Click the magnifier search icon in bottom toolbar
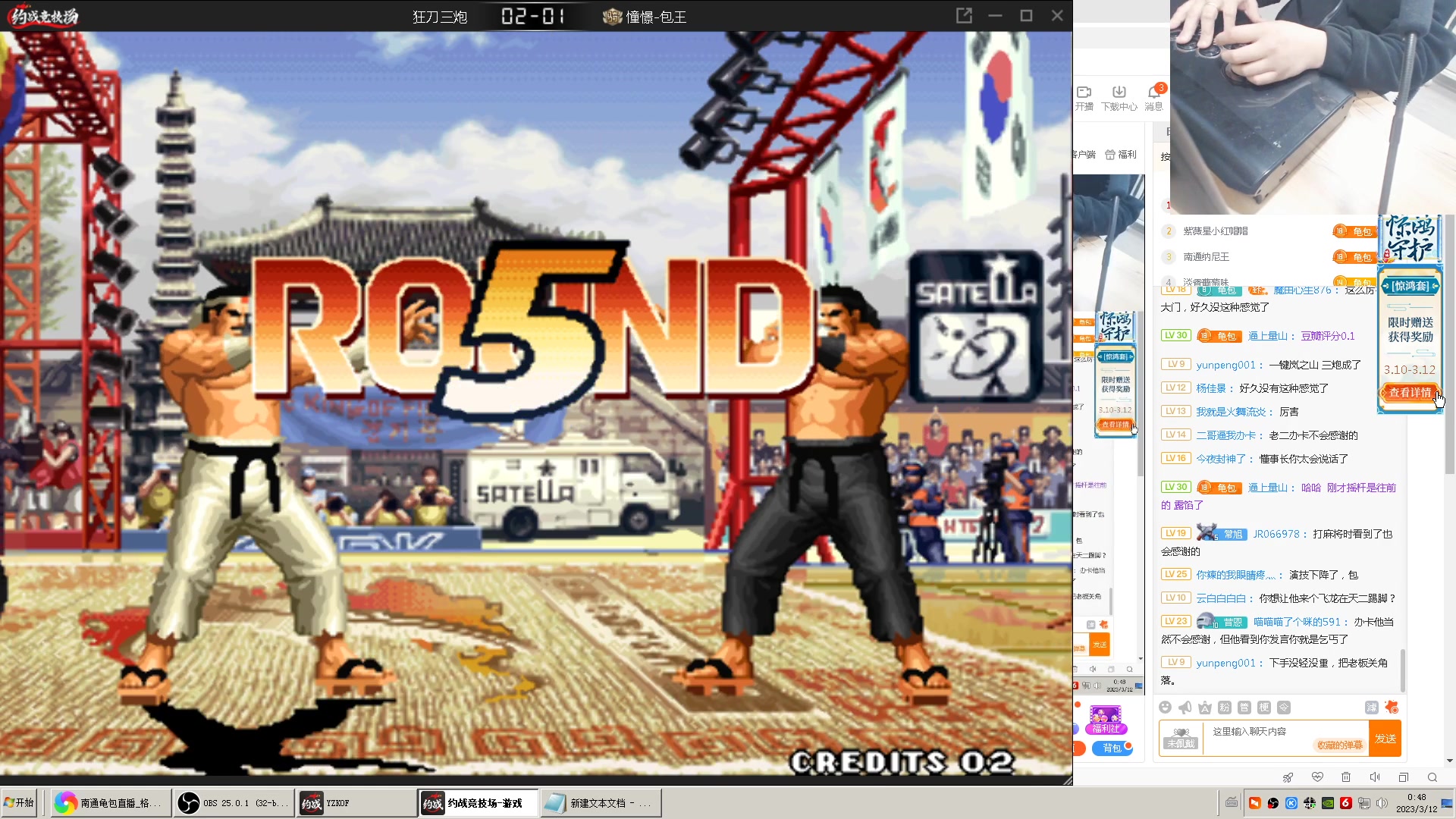Viewport: 1456px width, 819px height. [1432, 777]
